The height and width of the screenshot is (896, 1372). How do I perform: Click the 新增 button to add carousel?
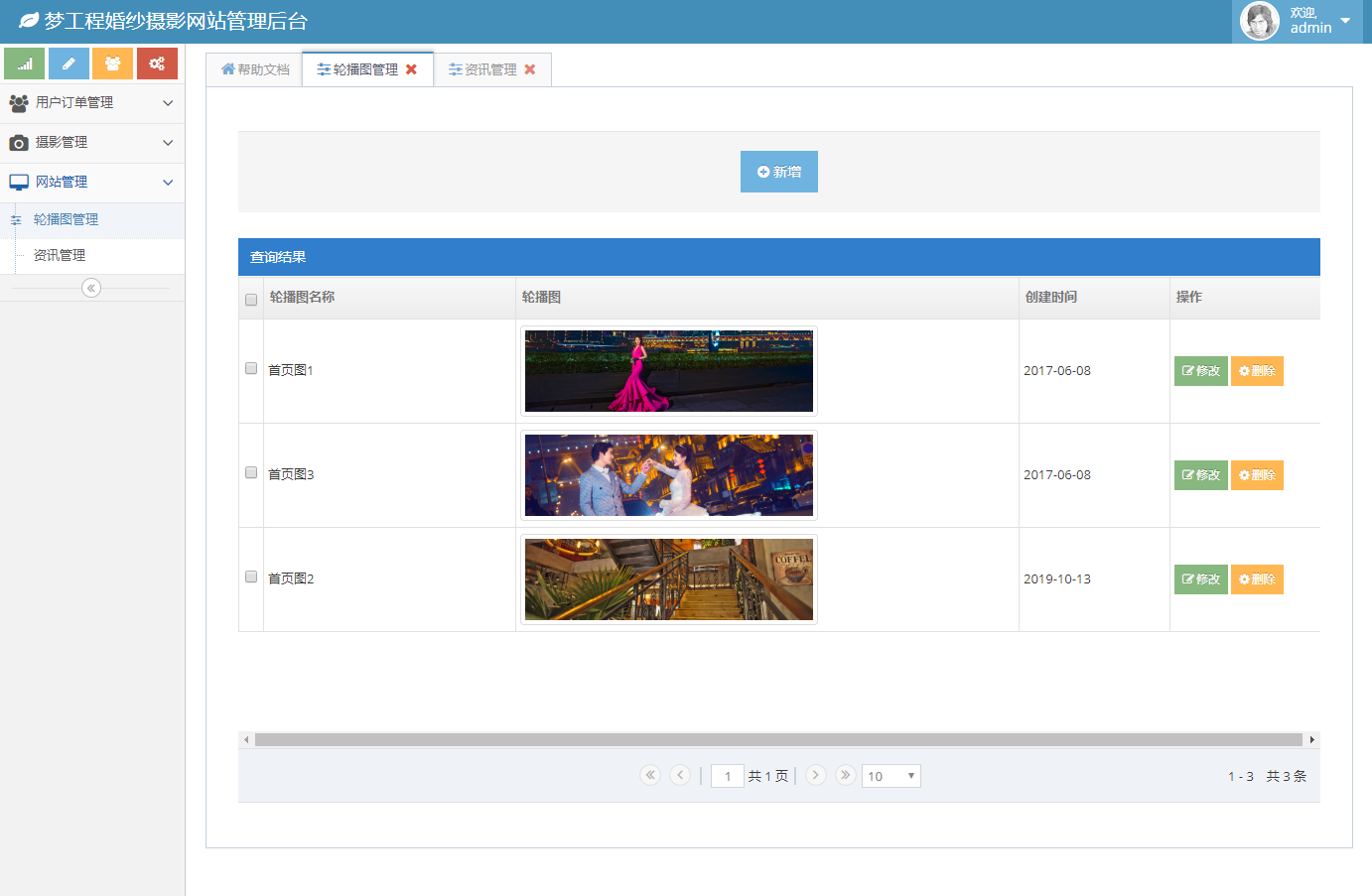(778, 171)
